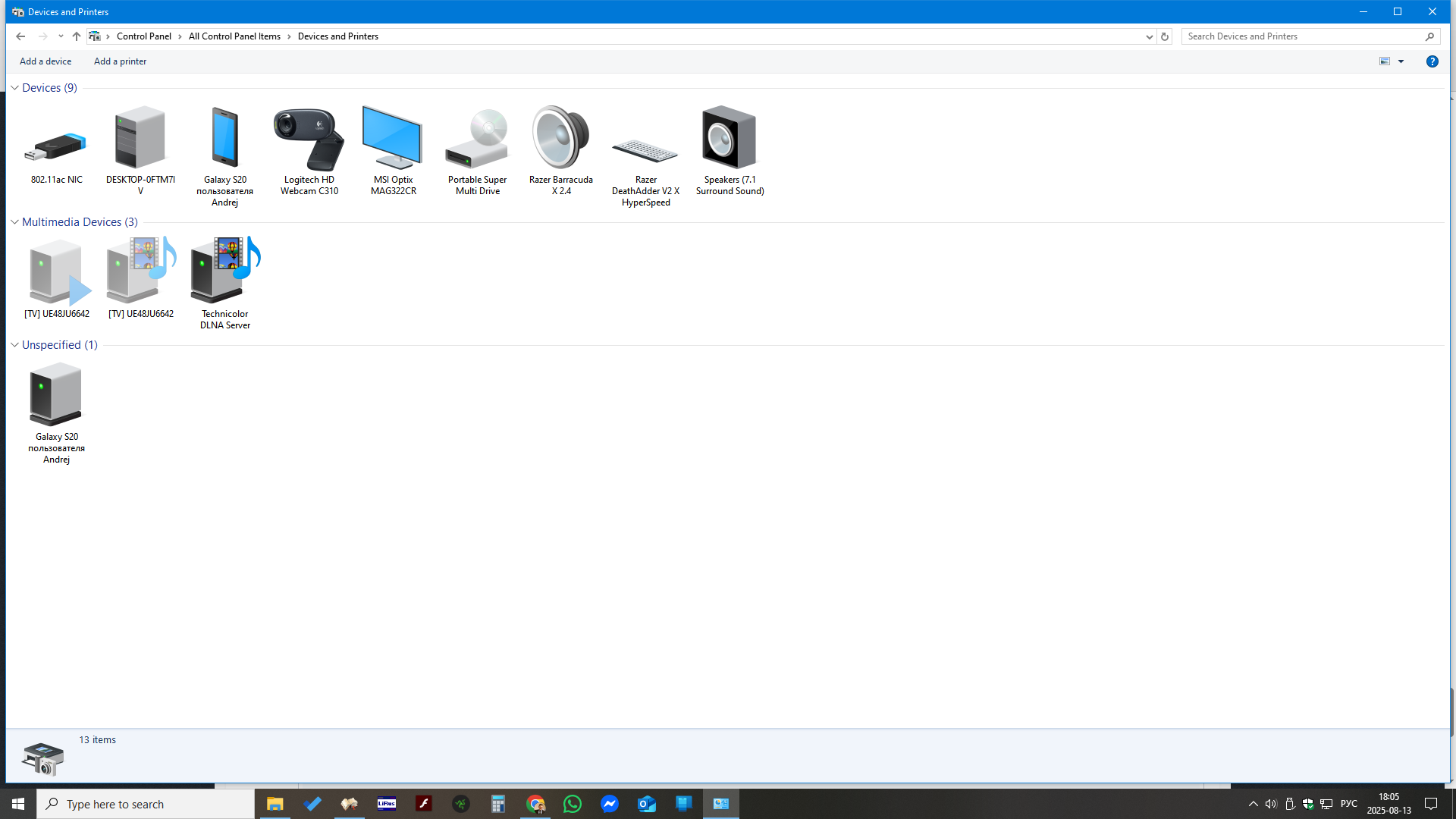The image size is (1456, 819).
Task: Select the Speakers (7.1 Surround Sound) icon
Action: tap(729, 137)
